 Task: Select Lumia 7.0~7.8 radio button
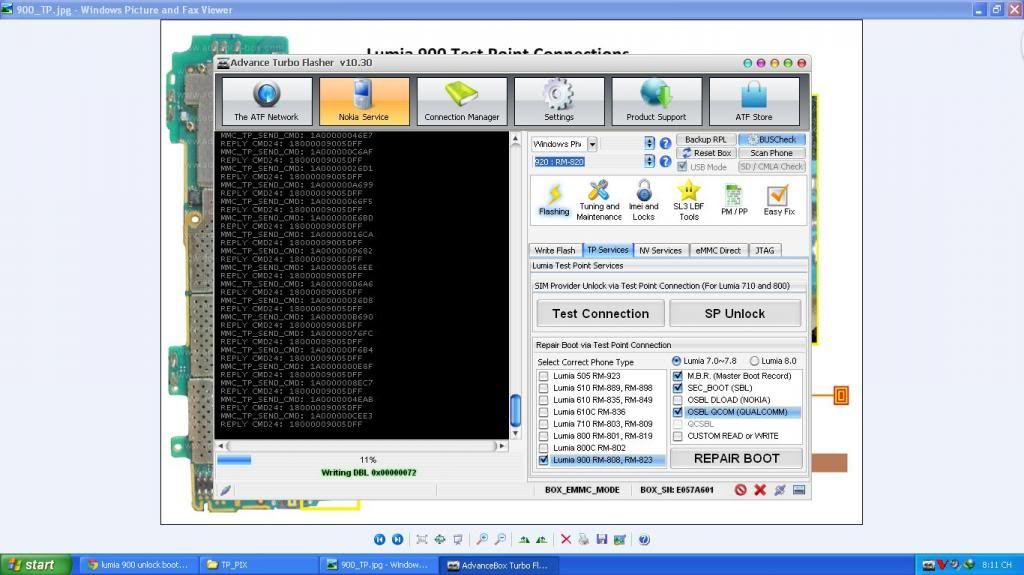(x=676, y=361)
